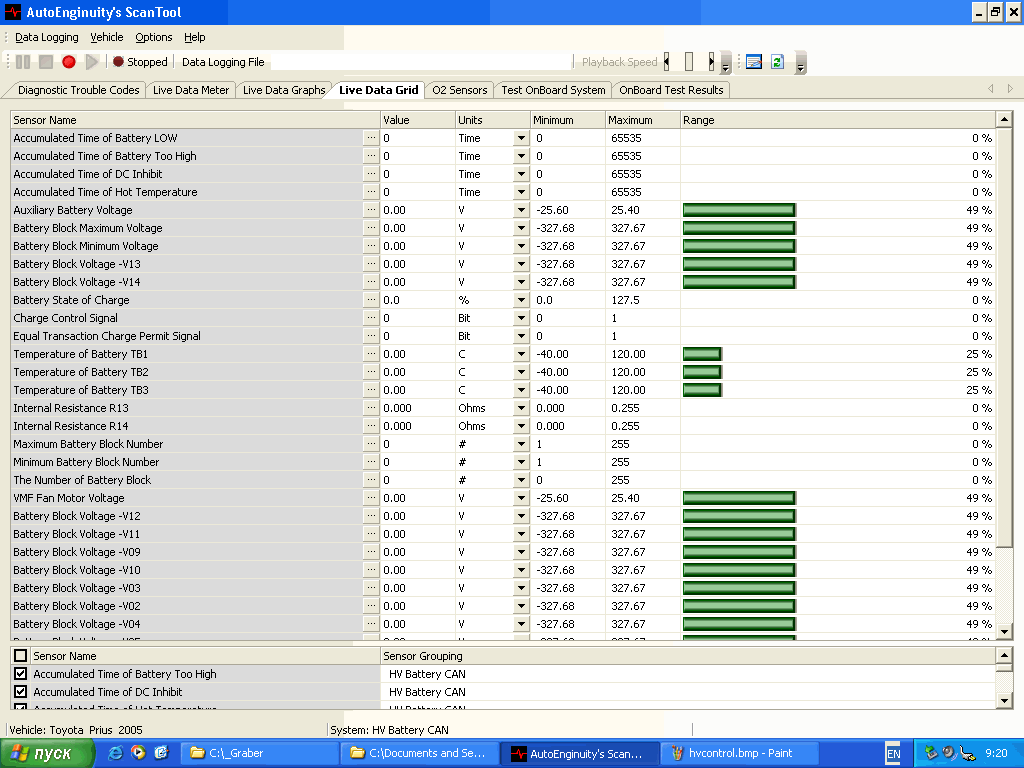Viewport: 1024px width, 768px height.
Task: Click the Playback Speed slider thumb
Action: tap(688, 62)
